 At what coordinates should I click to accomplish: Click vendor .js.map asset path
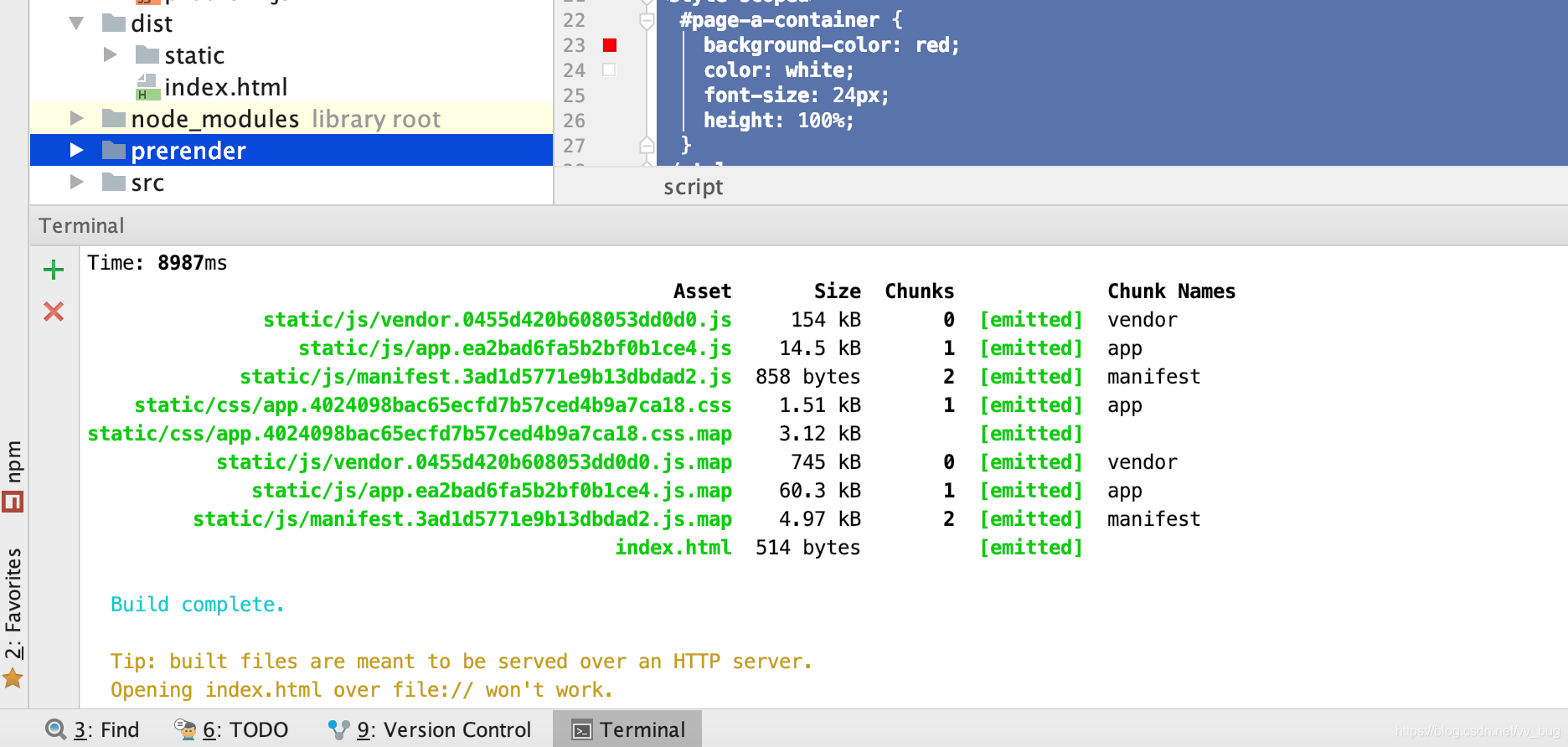(474, 462)
